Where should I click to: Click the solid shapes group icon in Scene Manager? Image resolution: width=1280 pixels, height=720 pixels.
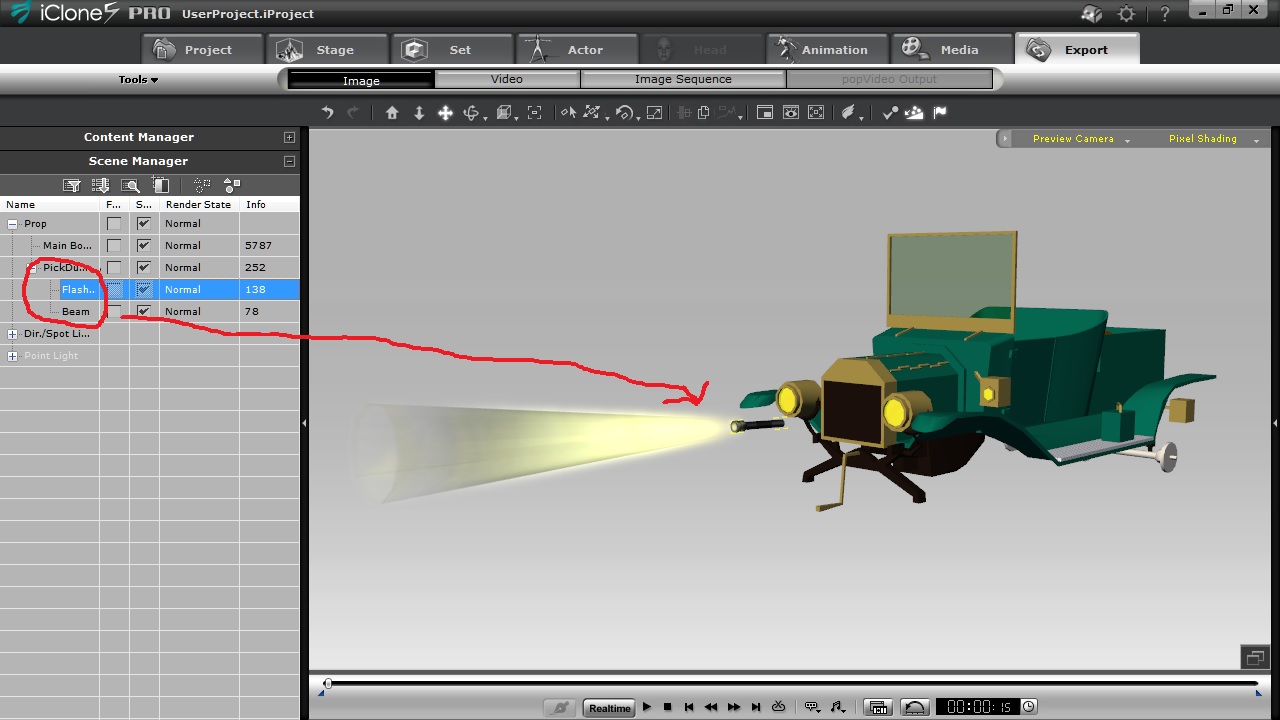pos(232,185)
